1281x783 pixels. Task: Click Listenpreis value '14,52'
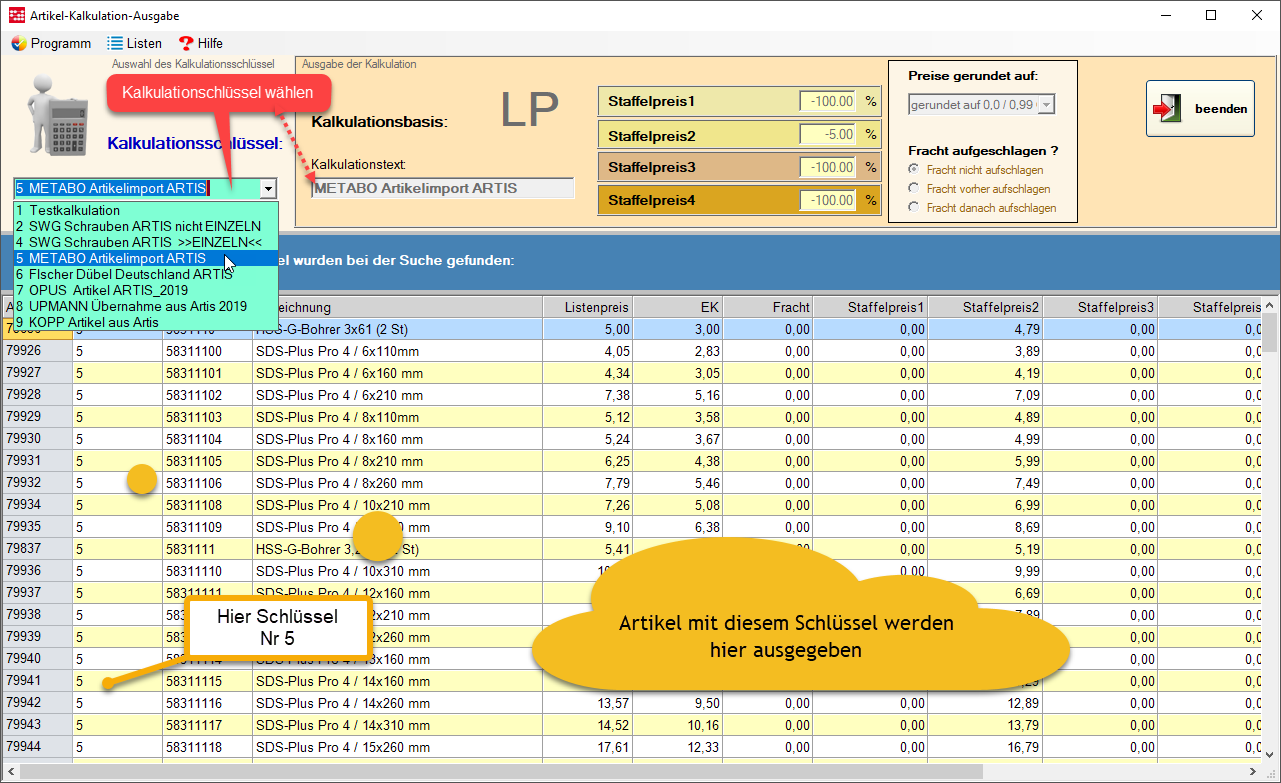pyautogui.click(x=588, y=725)
